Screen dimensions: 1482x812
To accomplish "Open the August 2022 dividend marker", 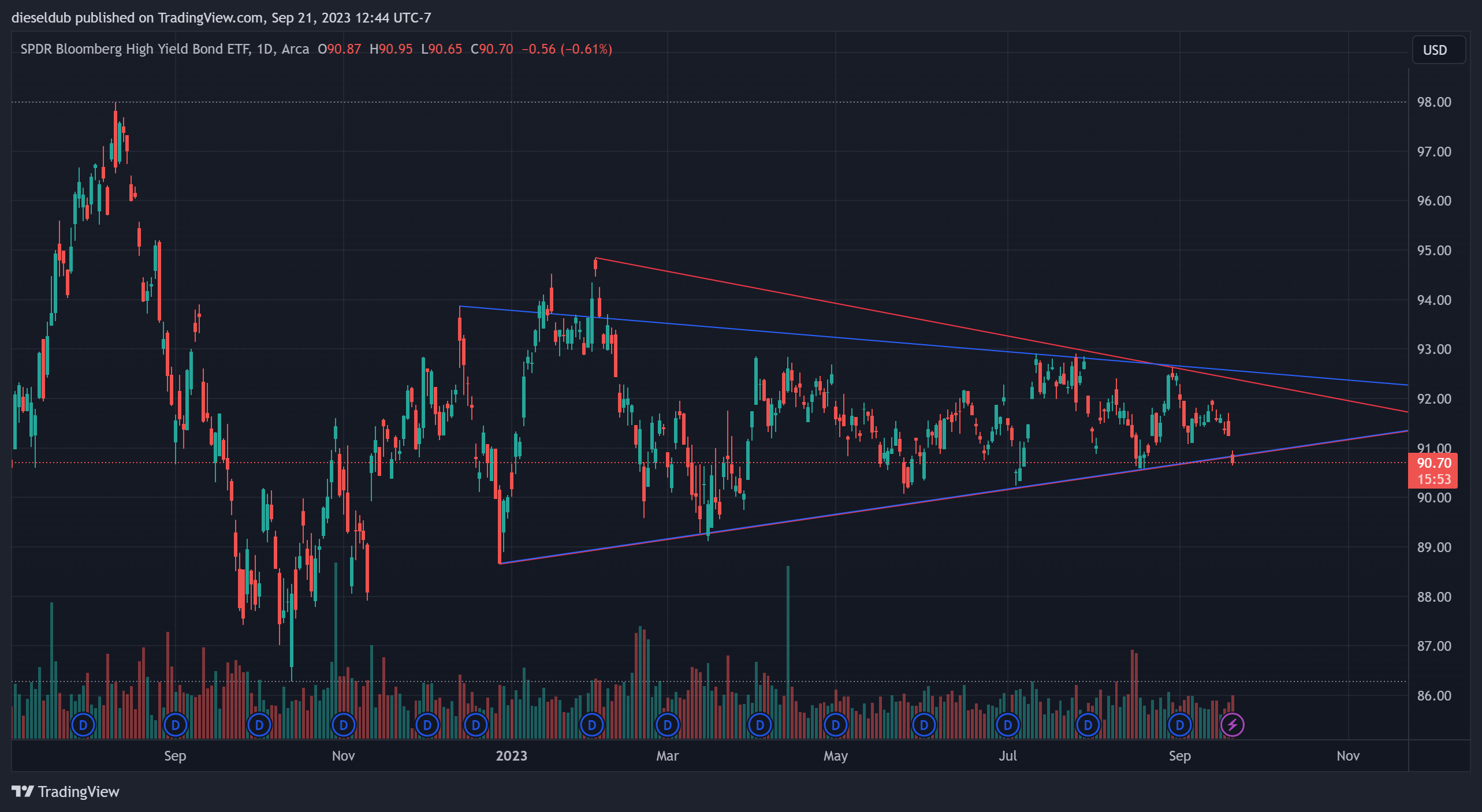I will (x=83, y=725).
